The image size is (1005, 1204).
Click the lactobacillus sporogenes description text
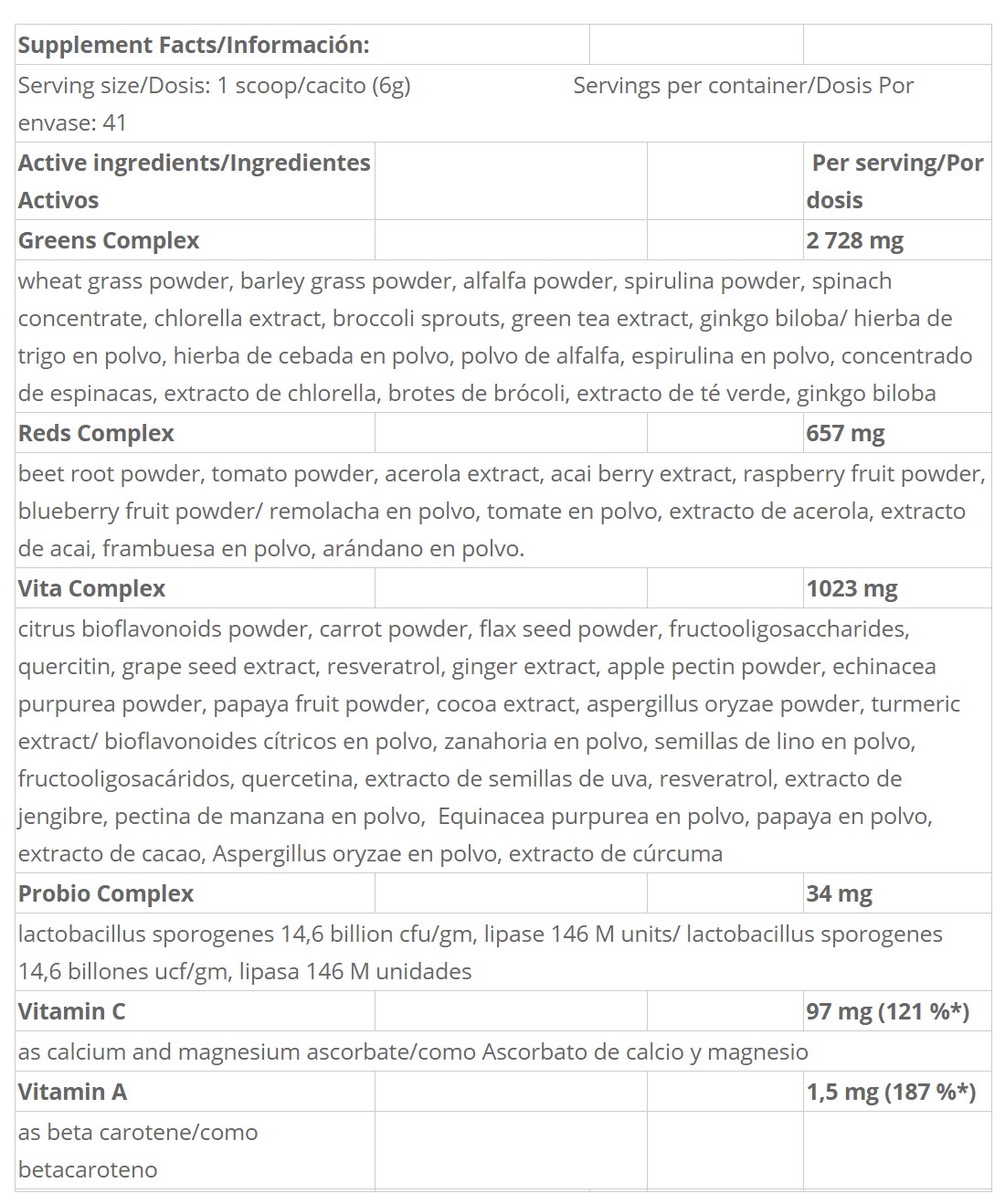pos(481,952)
